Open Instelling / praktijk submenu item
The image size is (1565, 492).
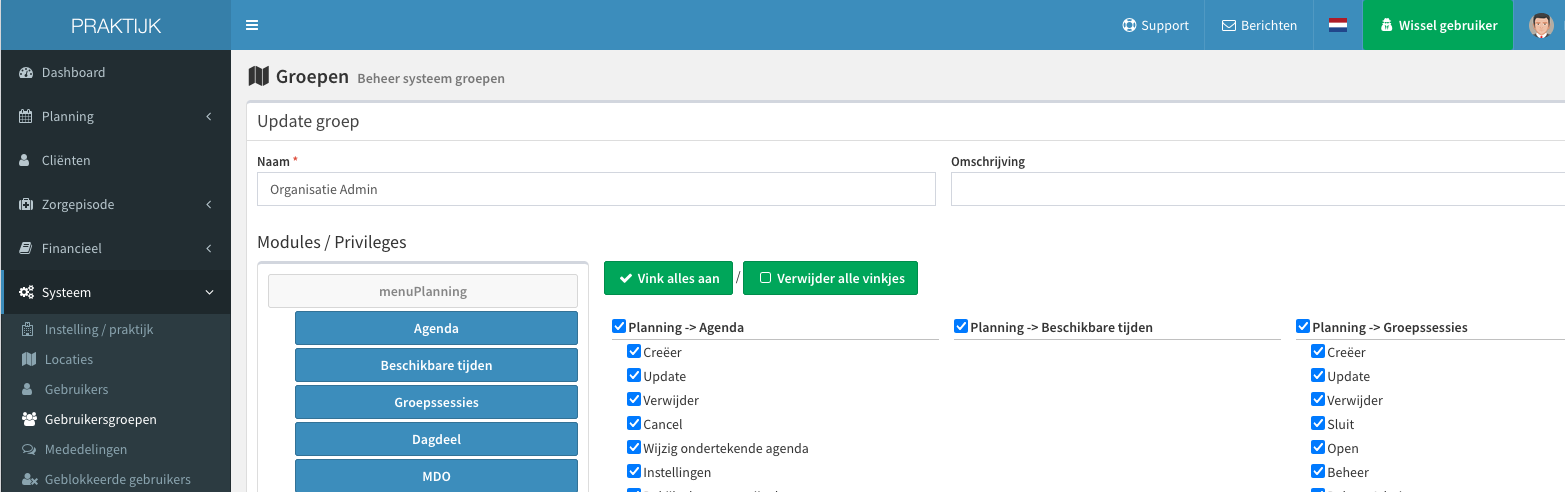click(116, 329)
